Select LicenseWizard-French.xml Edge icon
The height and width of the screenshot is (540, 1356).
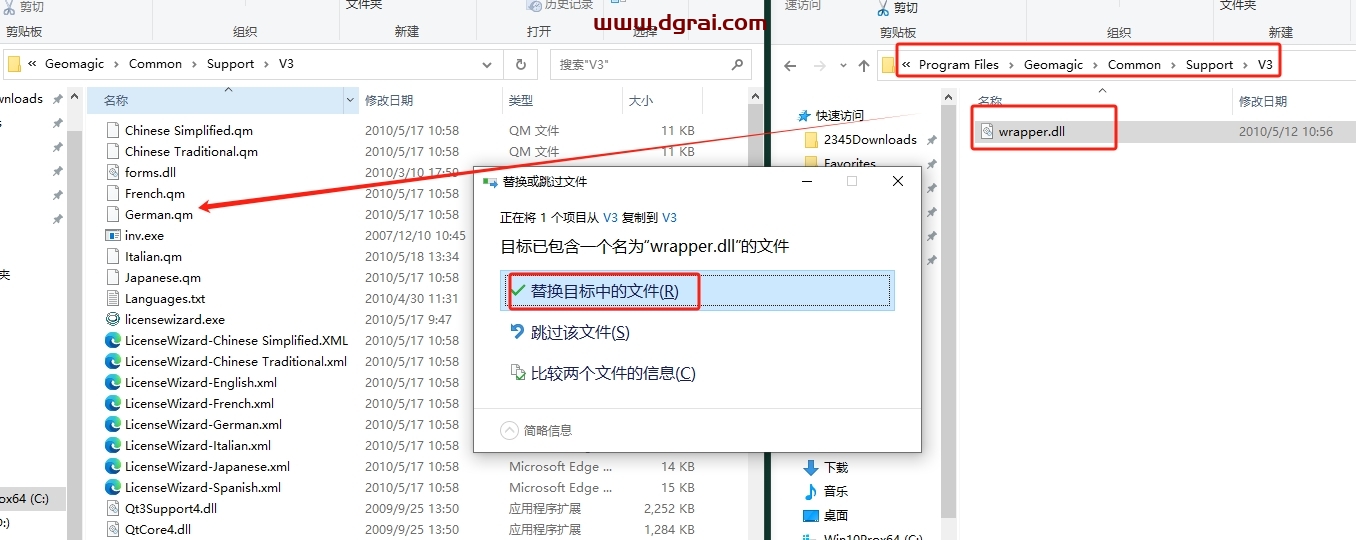pos(113,403)
